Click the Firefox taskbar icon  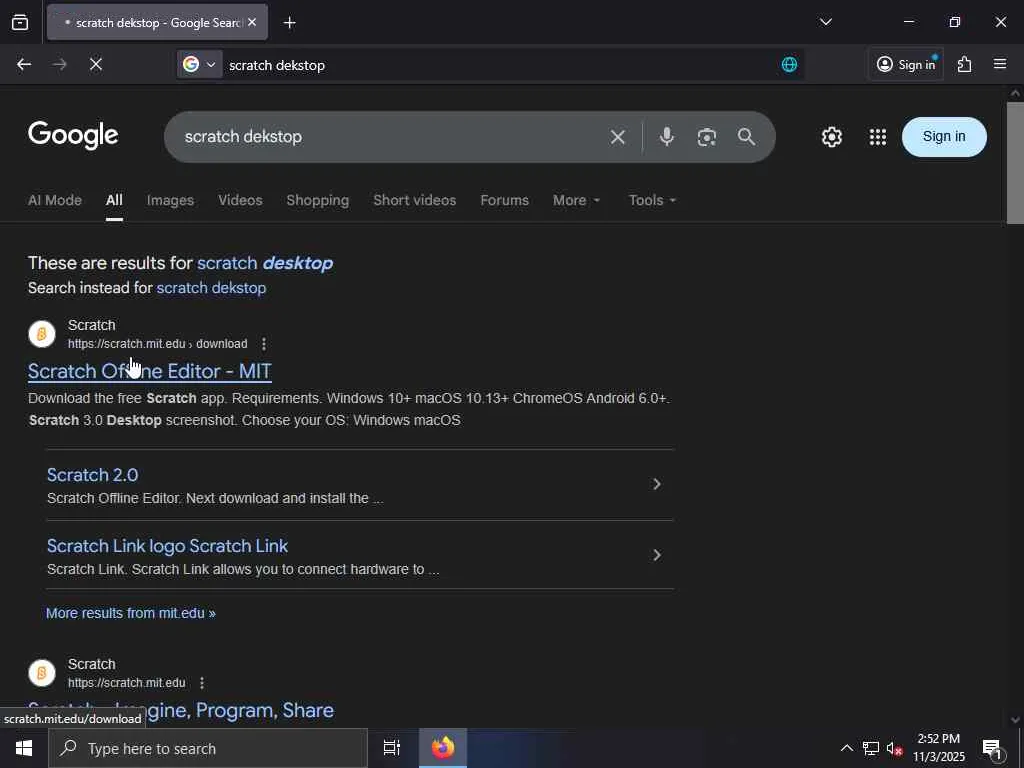tap(443, 748)
